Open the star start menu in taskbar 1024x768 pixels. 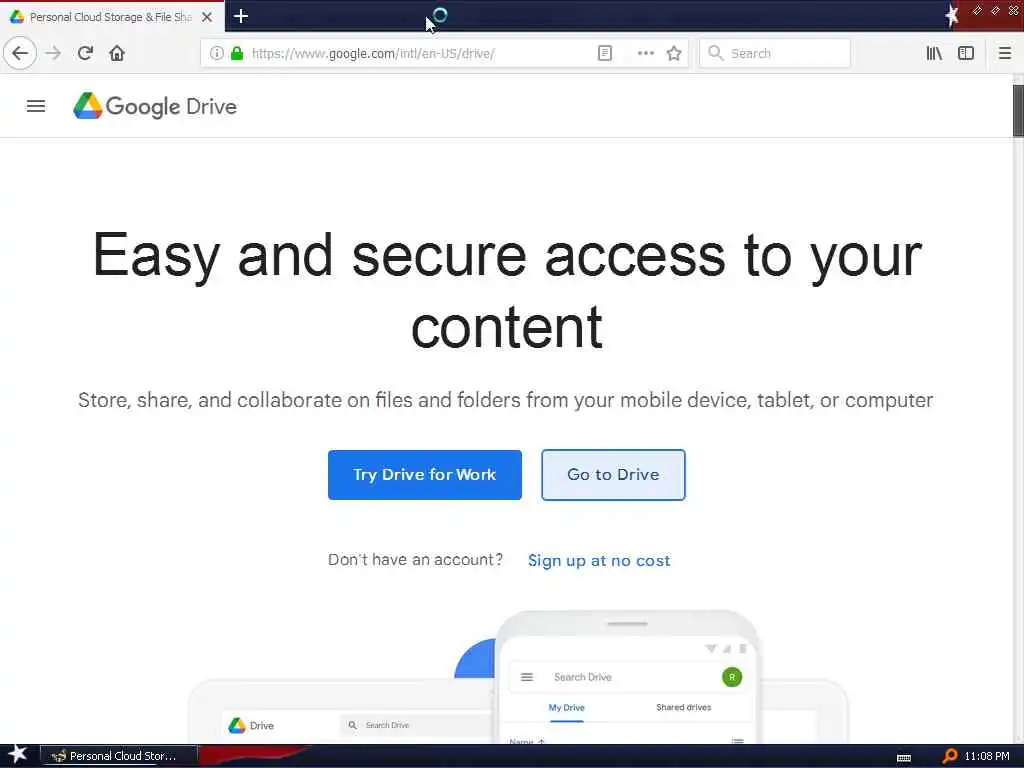(x=17, y=755)
